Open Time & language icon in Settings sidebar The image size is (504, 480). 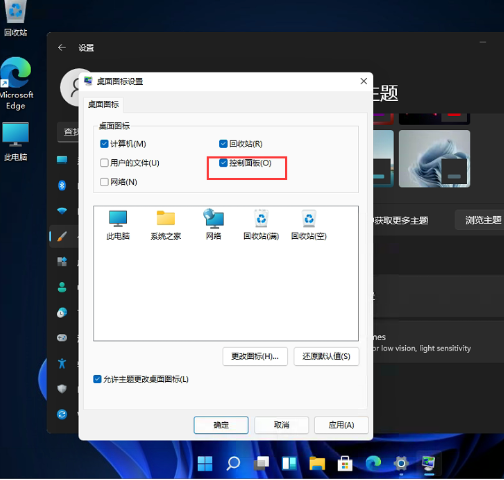tap(62, 313)
